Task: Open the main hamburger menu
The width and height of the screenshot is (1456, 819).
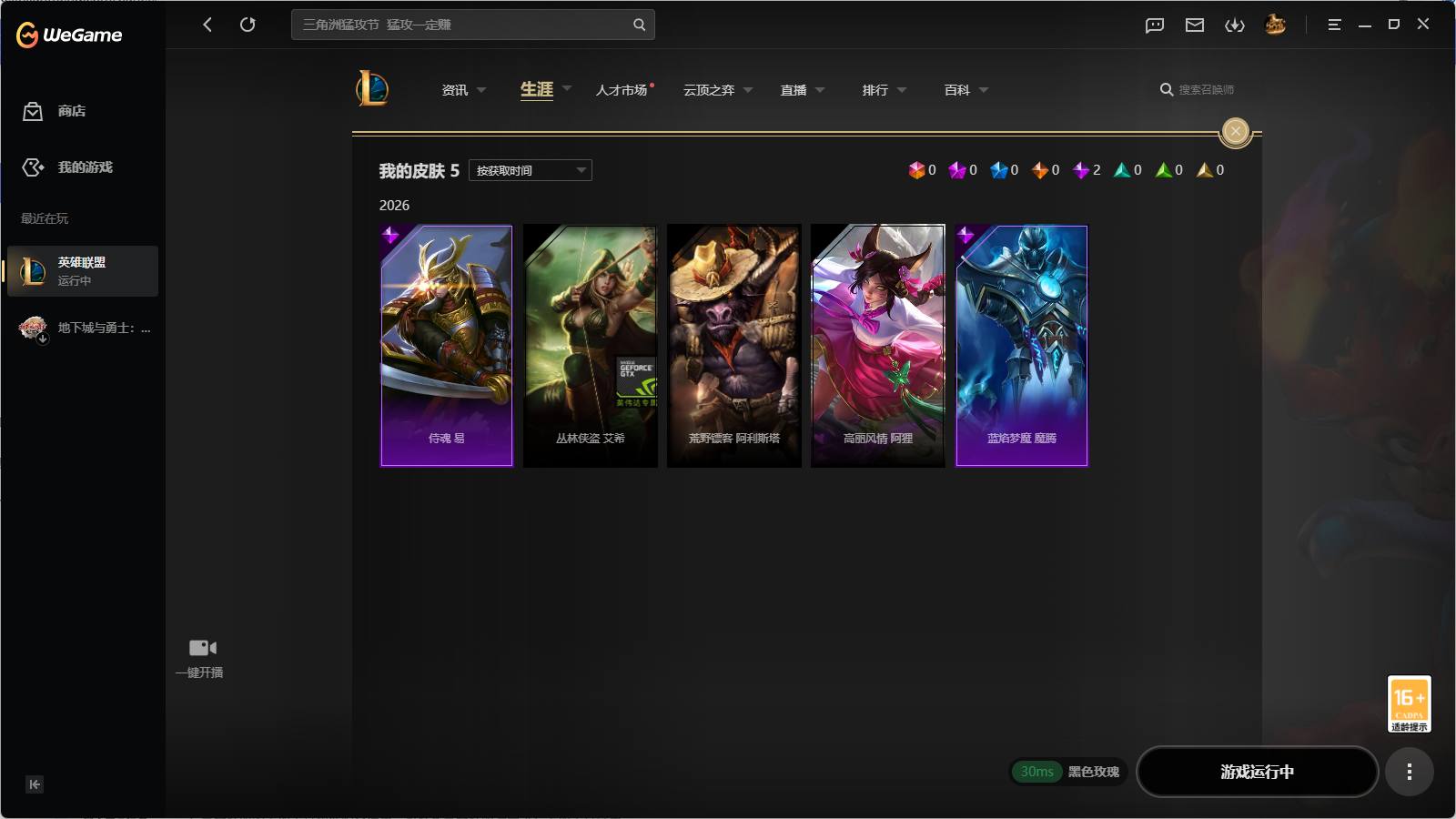Action: 1334,25
